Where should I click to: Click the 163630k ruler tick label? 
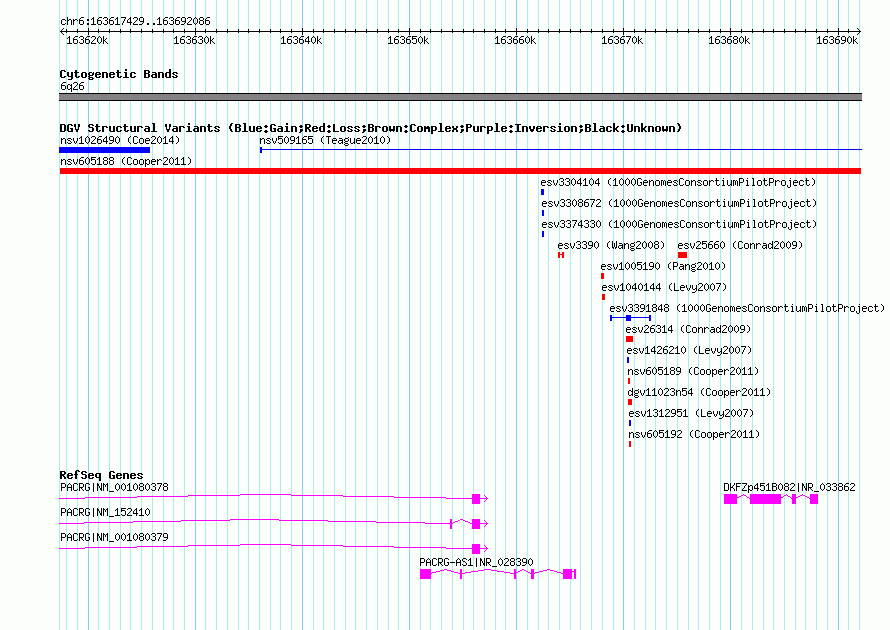pyautogui.click(x=194, y=41)
